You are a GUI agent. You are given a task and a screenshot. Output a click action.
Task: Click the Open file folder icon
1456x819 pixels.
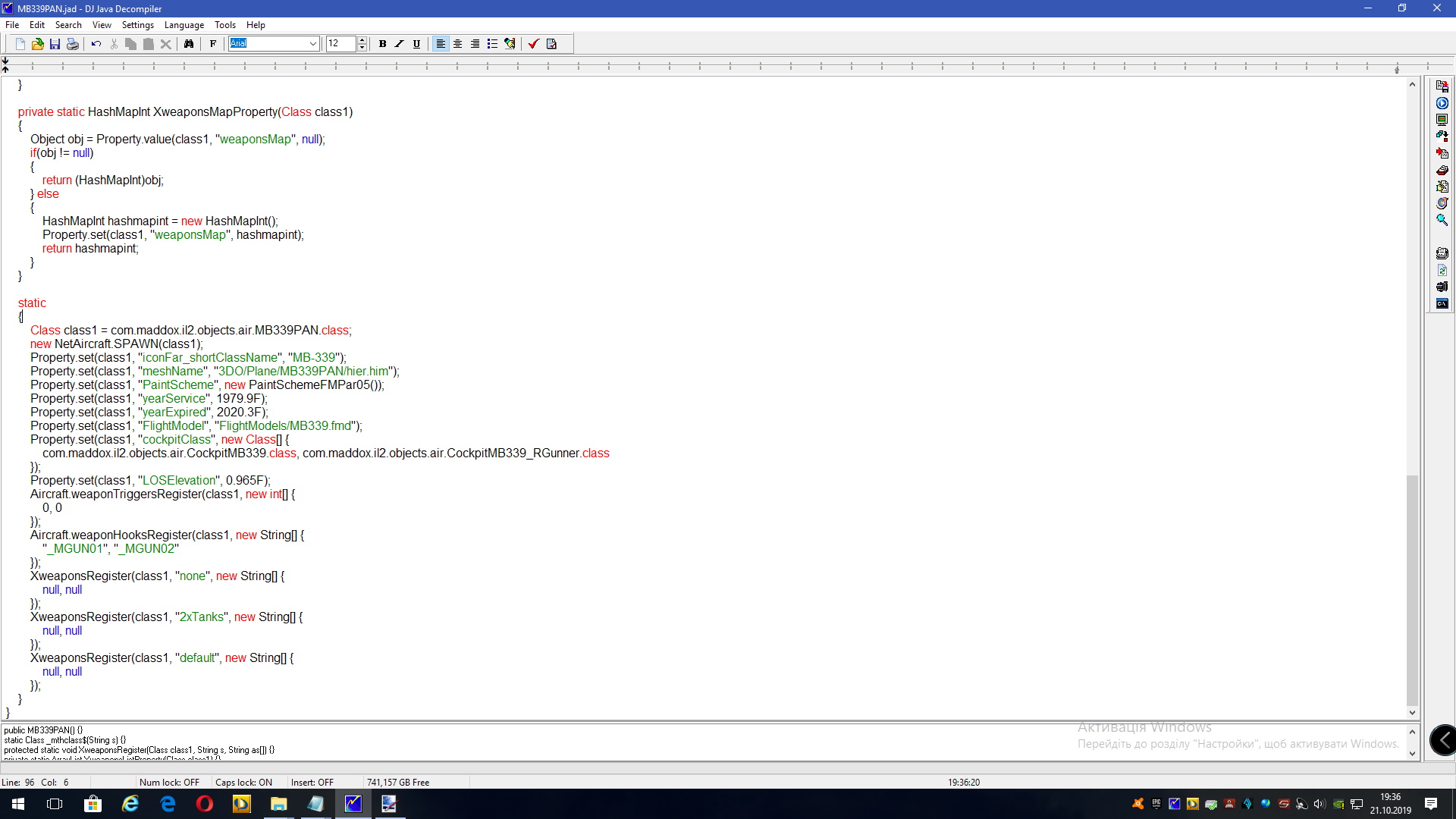point(37,44)
